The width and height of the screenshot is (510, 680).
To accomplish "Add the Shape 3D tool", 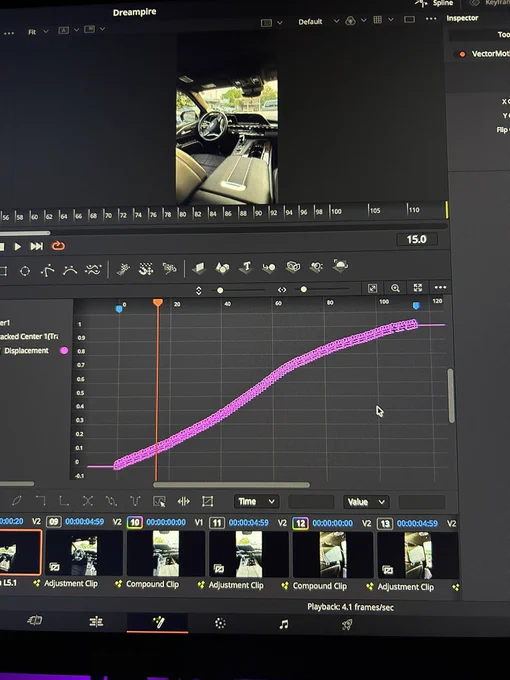I will [222, 268].
